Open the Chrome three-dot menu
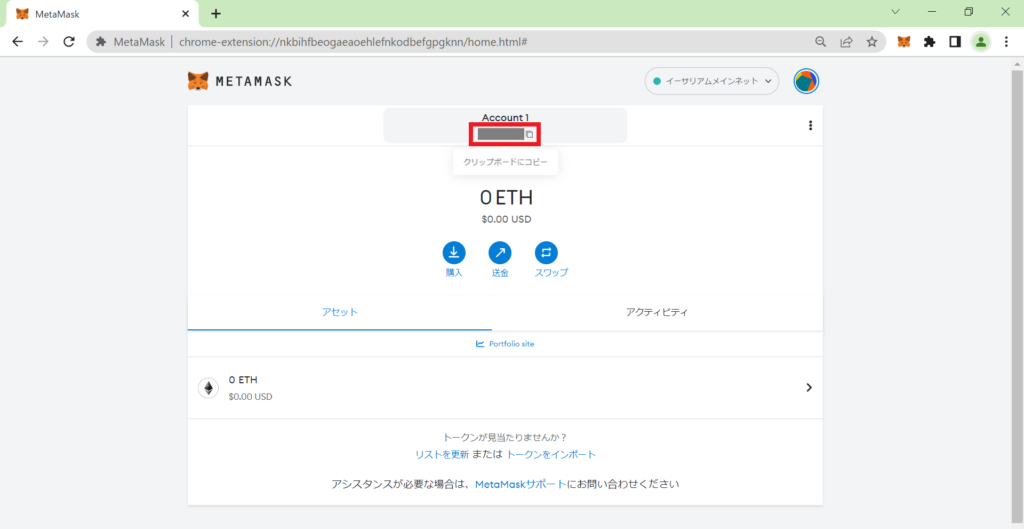This screenshot has height=529, width=1024. pos(1006,42)
